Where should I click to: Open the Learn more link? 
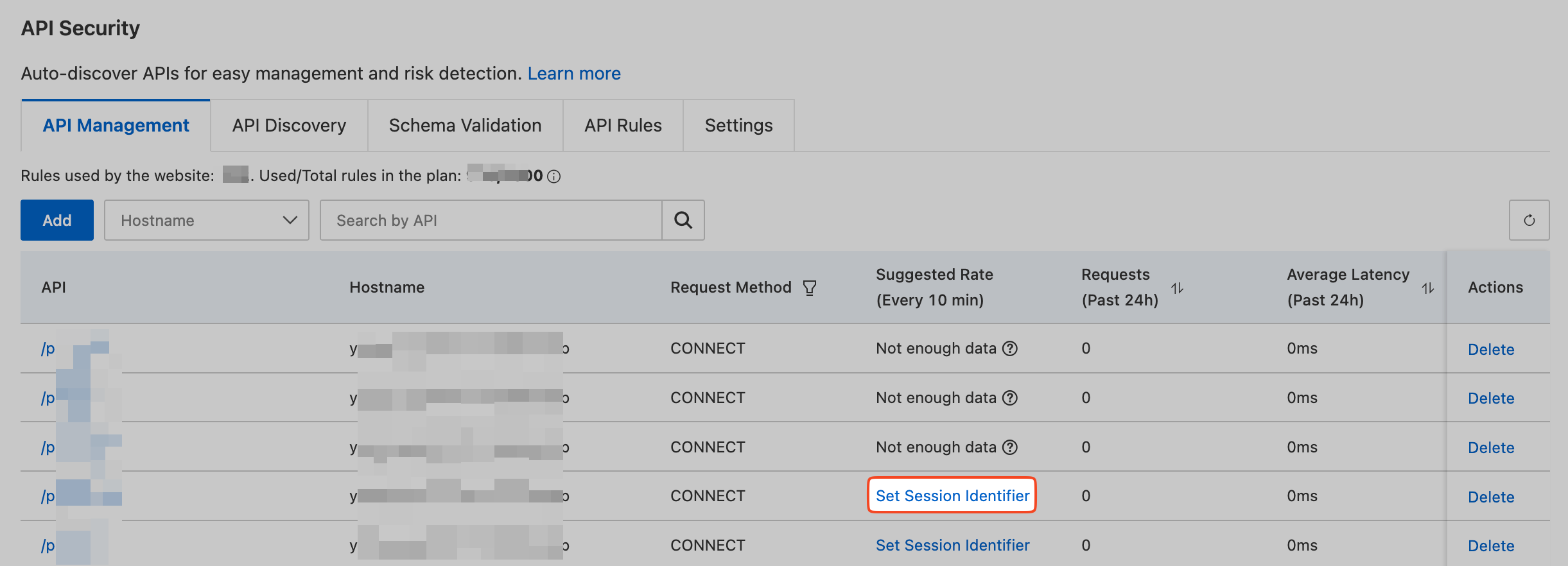[574, 73]
